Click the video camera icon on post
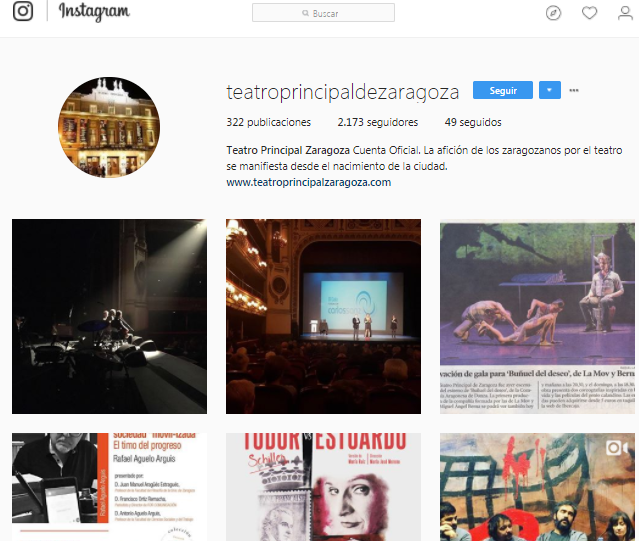 (x=616, y=448)
